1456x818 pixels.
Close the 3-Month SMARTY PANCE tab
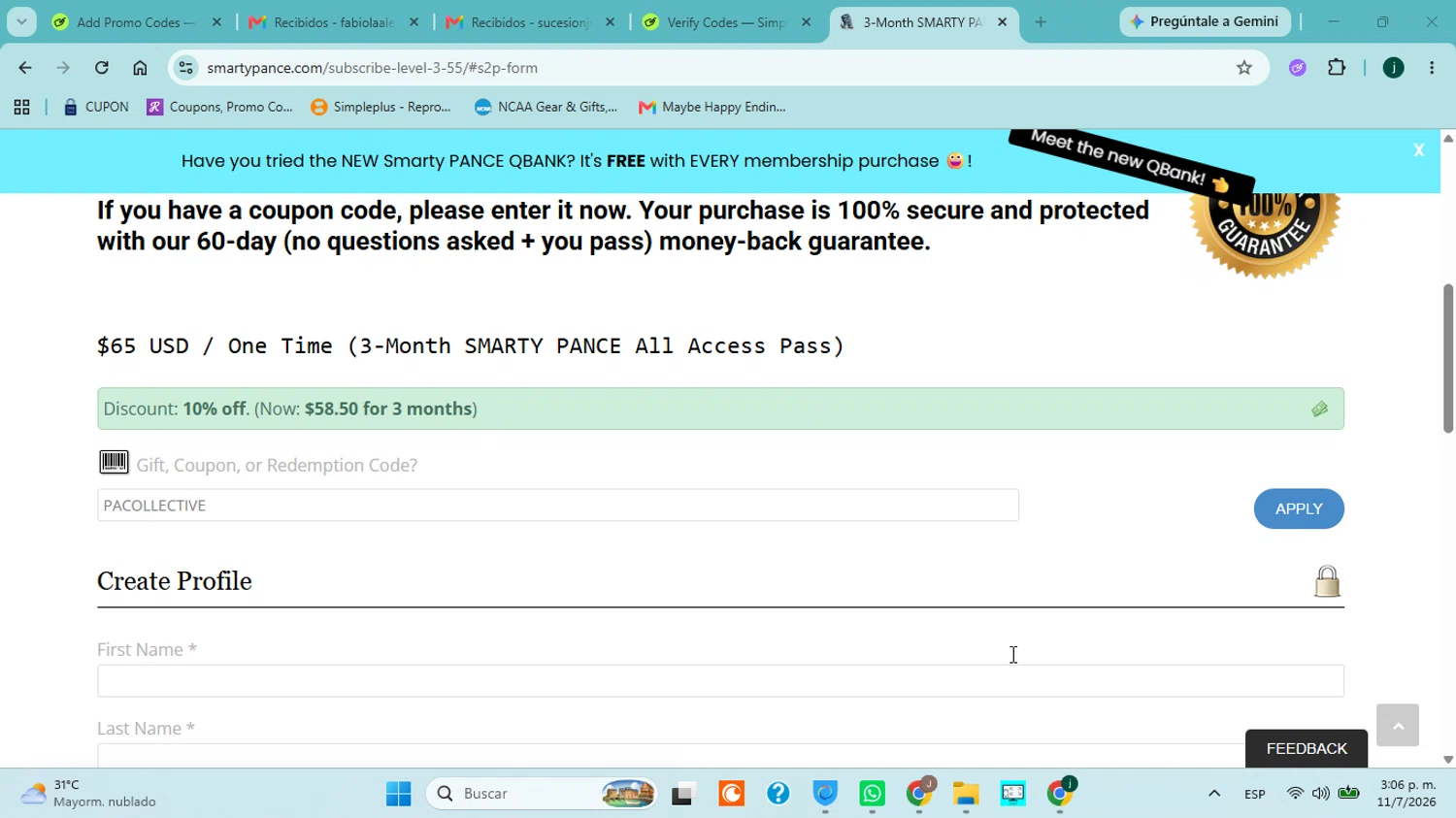pos(1003,22)
